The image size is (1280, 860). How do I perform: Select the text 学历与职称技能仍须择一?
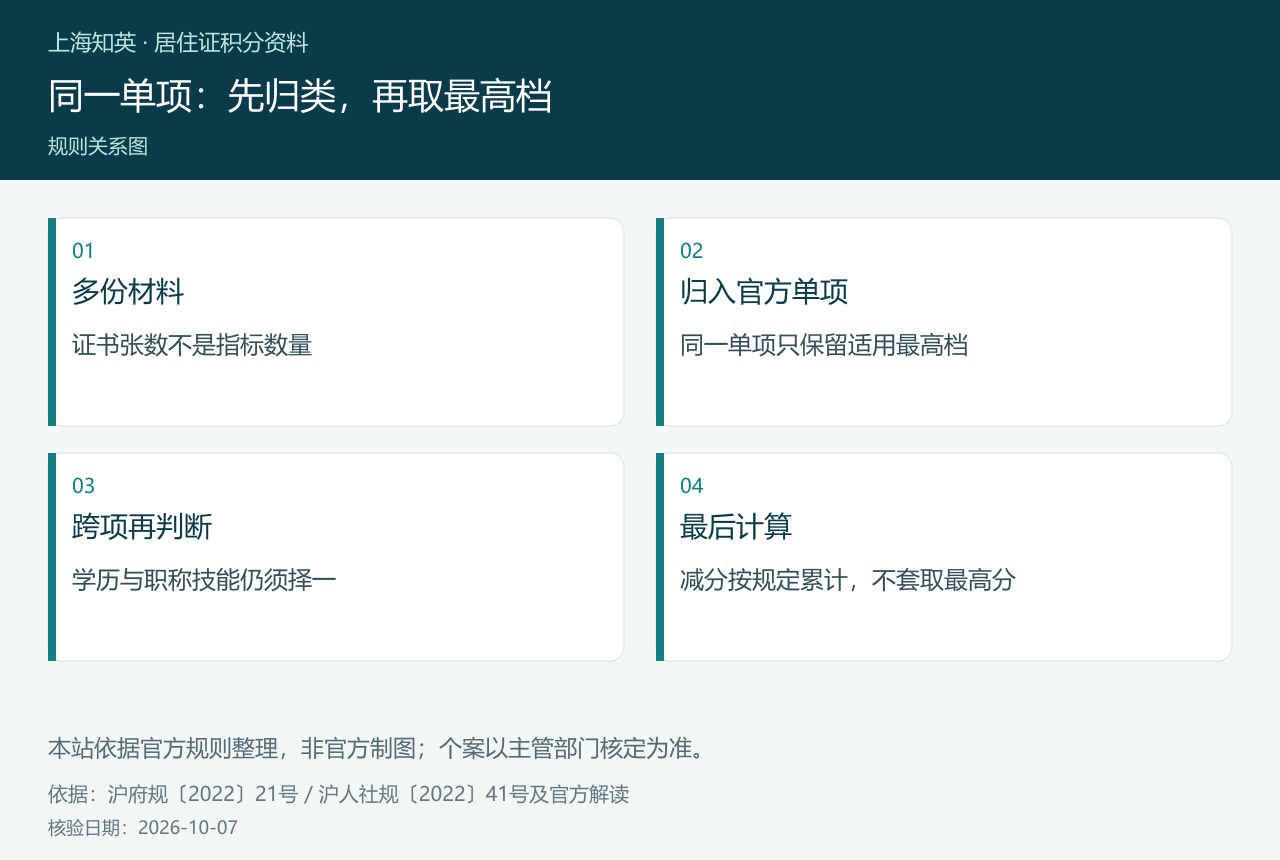pyautogui.click(x=204, y=580)
